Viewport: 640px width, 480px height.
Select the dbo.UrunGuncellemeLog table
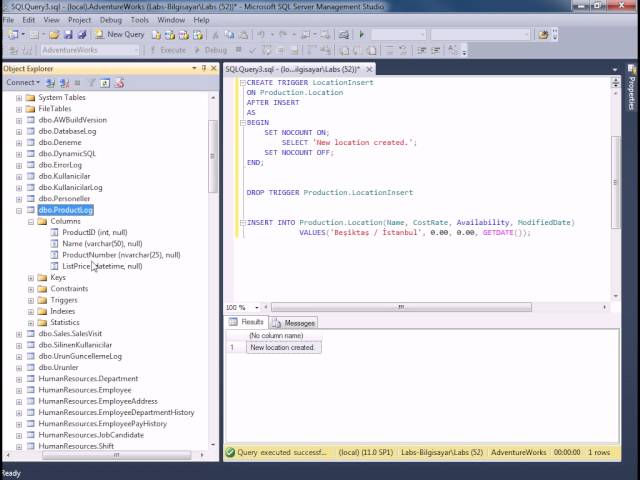click(x=80, y=356)
